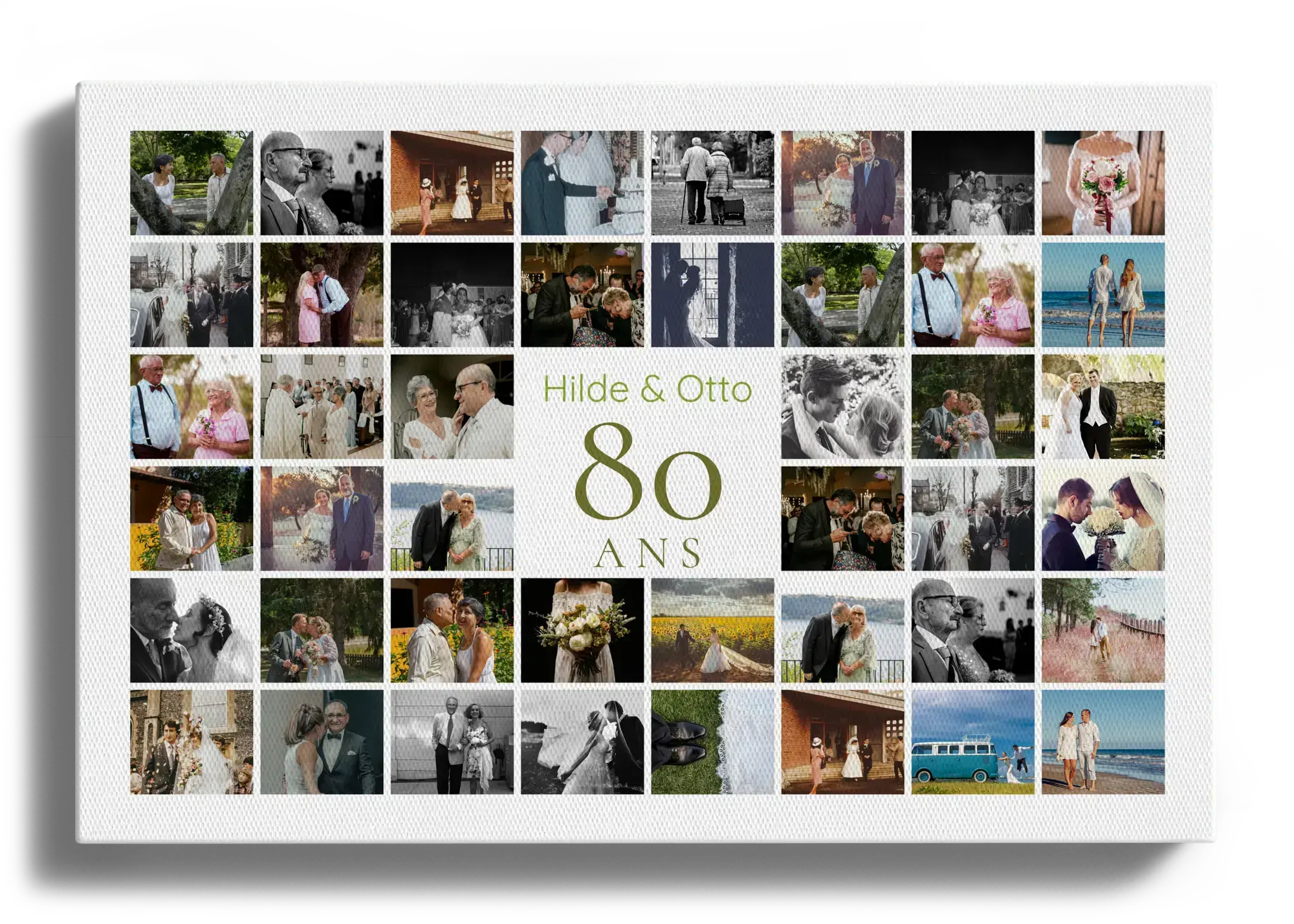Click the black-and-white couple by garage photo

point(452,742)
